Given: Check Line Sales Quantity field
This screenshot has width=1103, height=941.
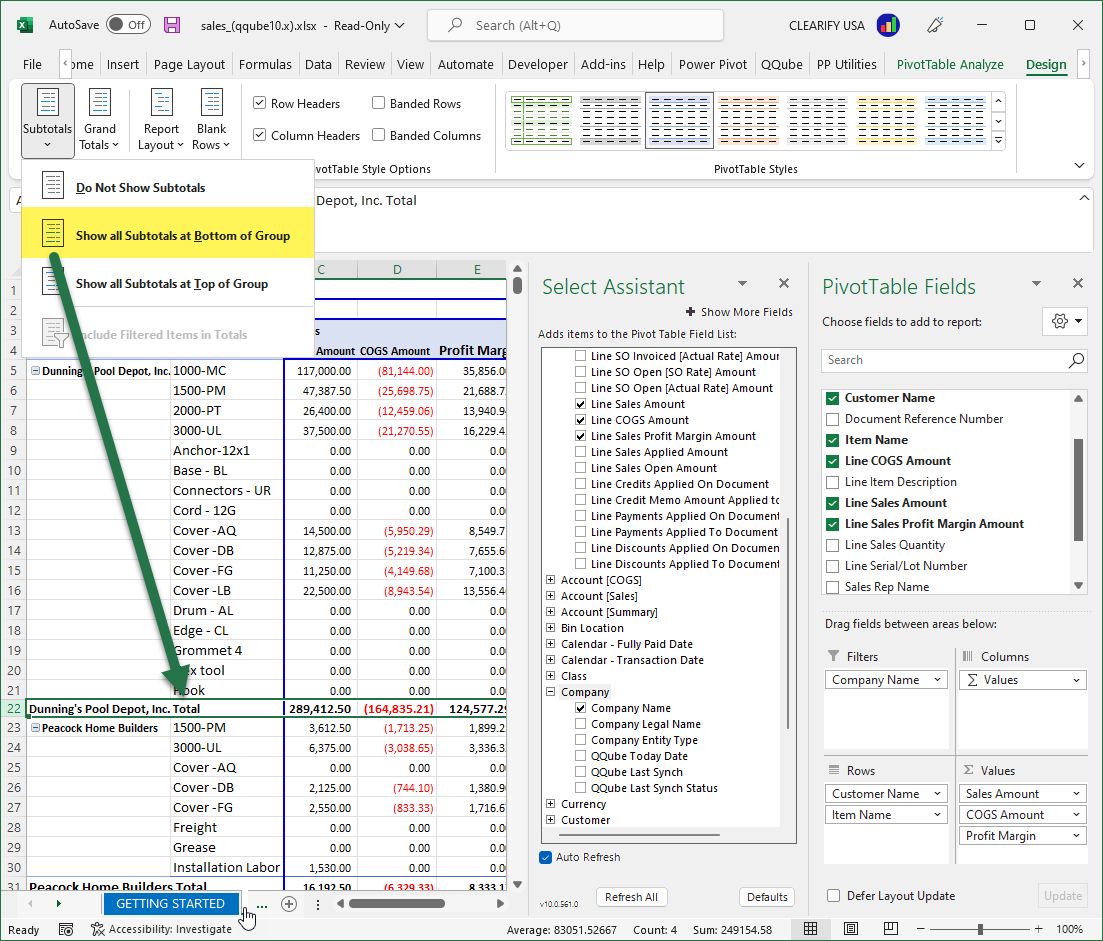Looking at the screenshot, I should [832, 545].
